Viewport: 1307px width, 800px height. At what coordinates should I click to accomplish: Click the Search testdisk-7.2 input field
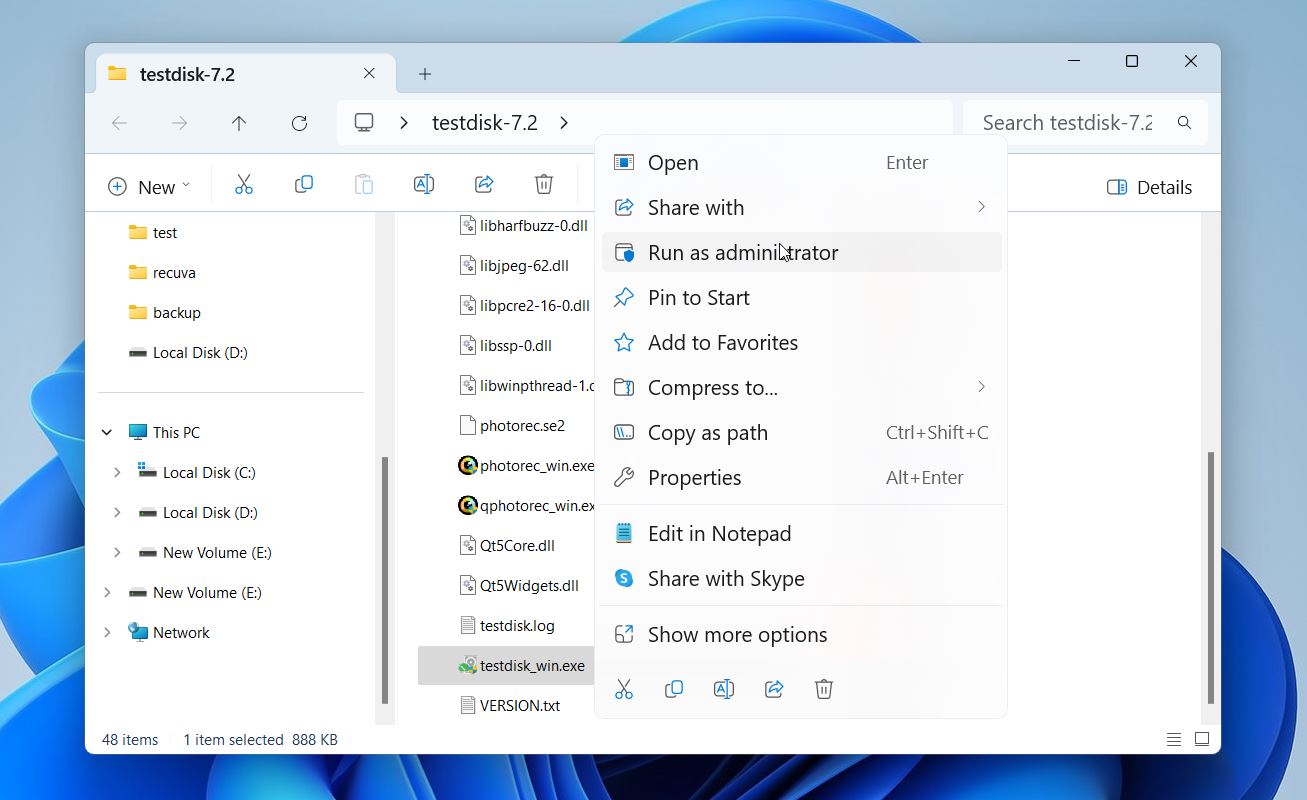[x=1066, y=123]
